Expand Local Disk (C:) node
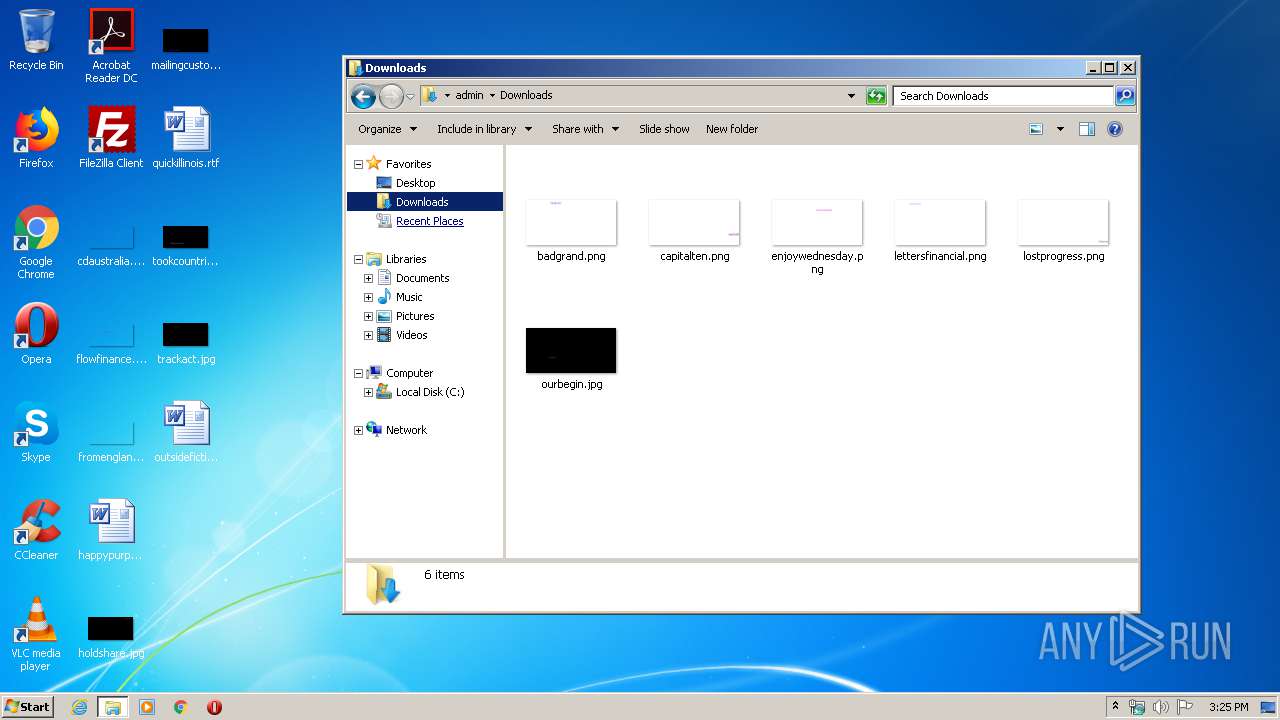The width and height of the screenshot is (1280, 720). [x=368, y=392]
